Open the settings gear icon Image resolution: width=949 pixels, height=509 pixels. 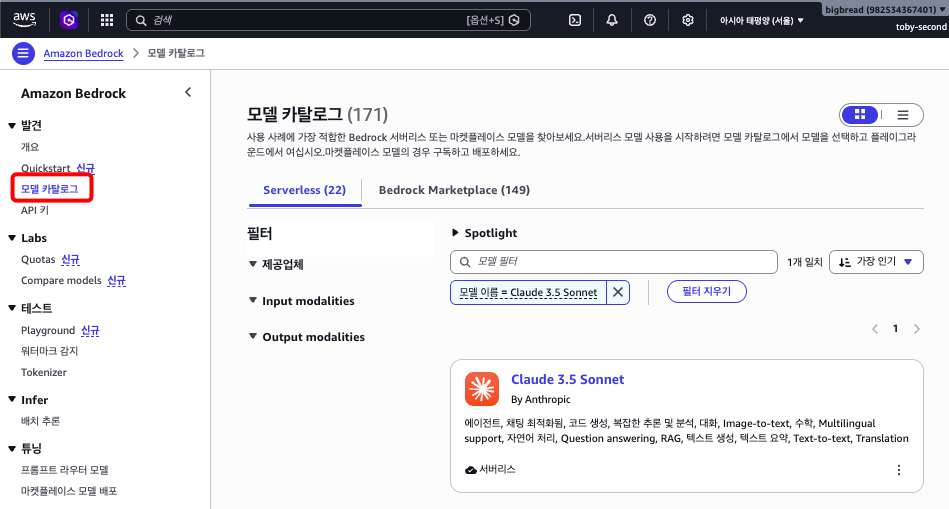688,20
